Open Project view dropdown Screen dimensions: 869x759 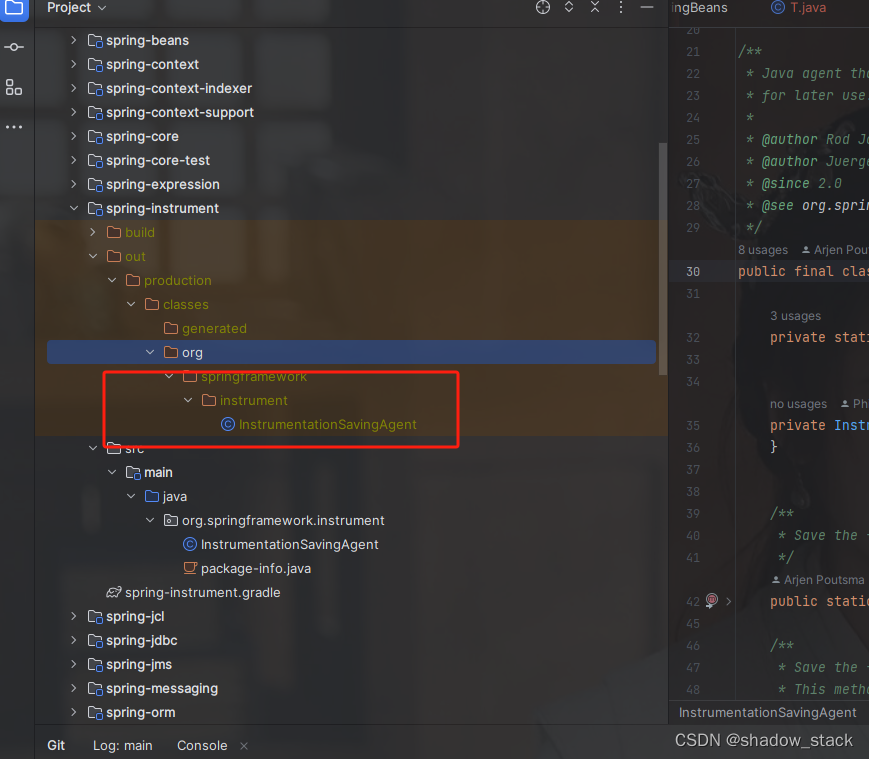point(76,8)
